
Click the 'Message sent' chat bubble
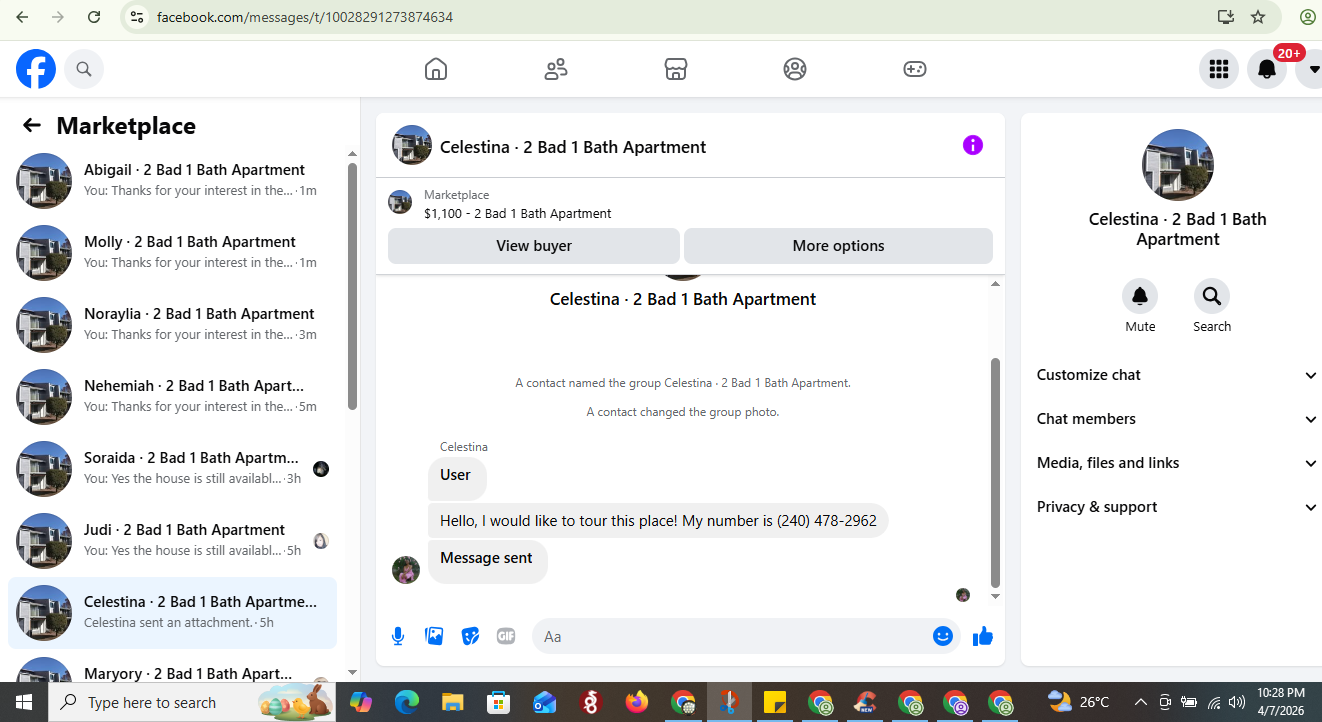487,561
